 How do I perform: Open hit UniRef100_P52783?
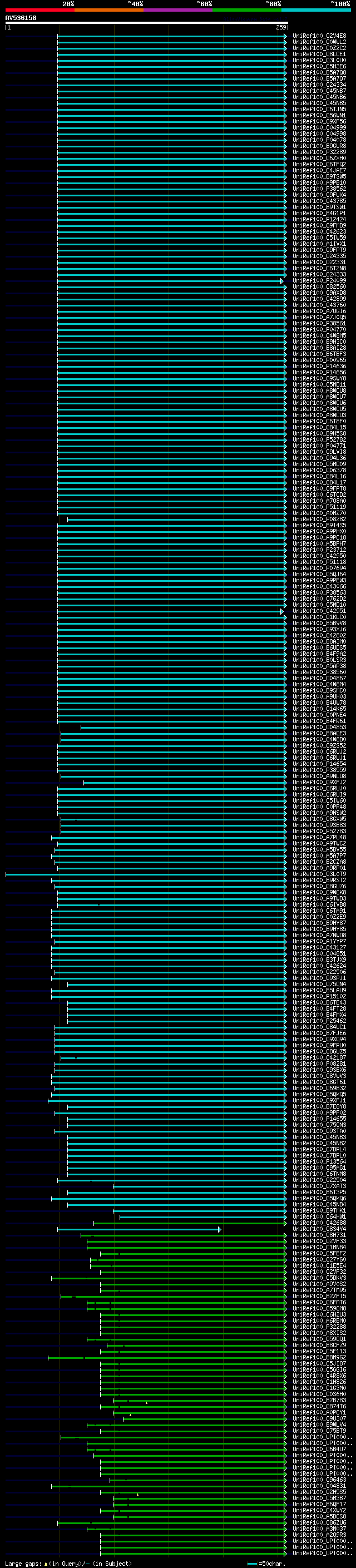point(319,832)
